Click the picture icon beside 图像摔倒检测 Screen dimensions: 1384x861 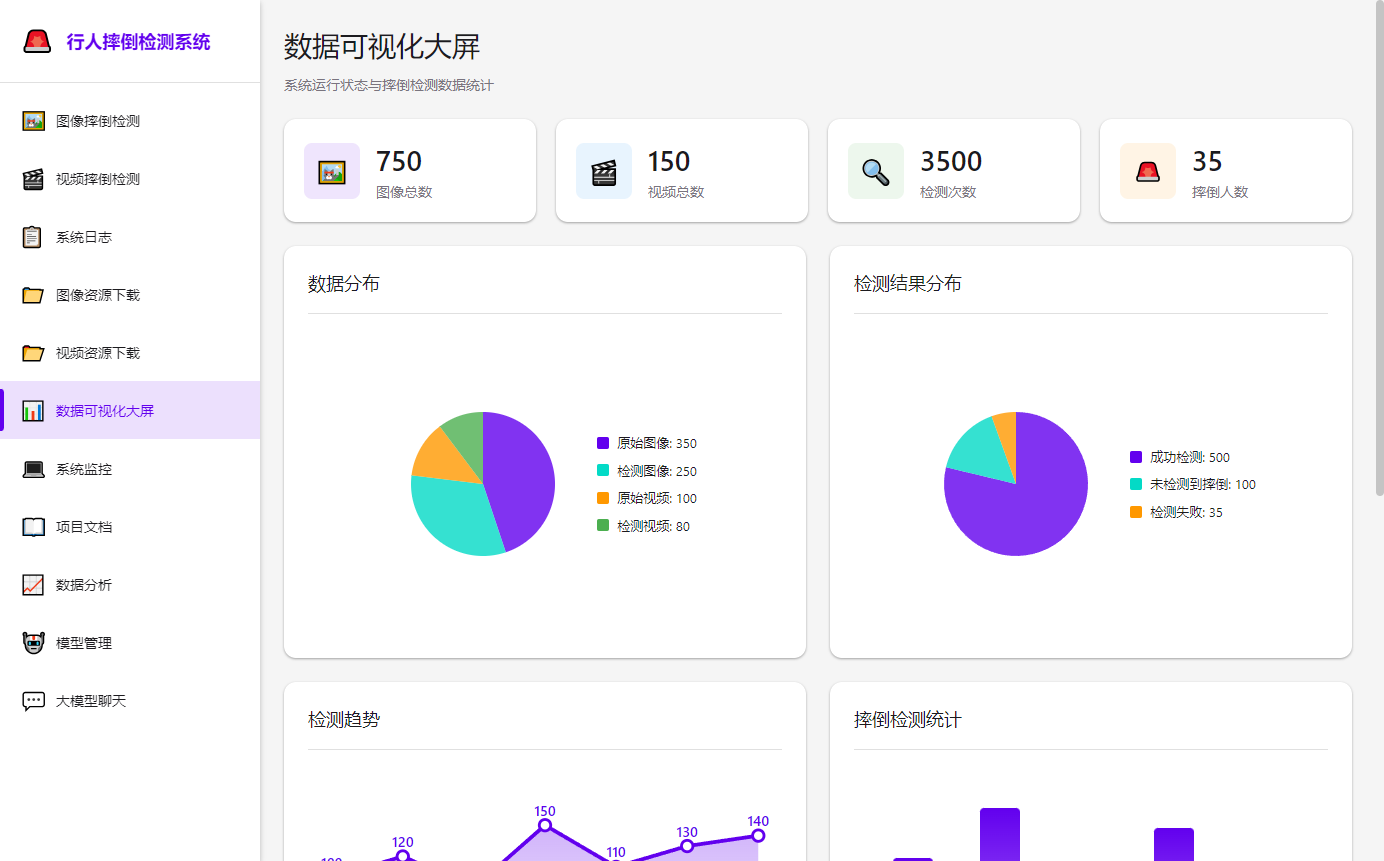33,121
